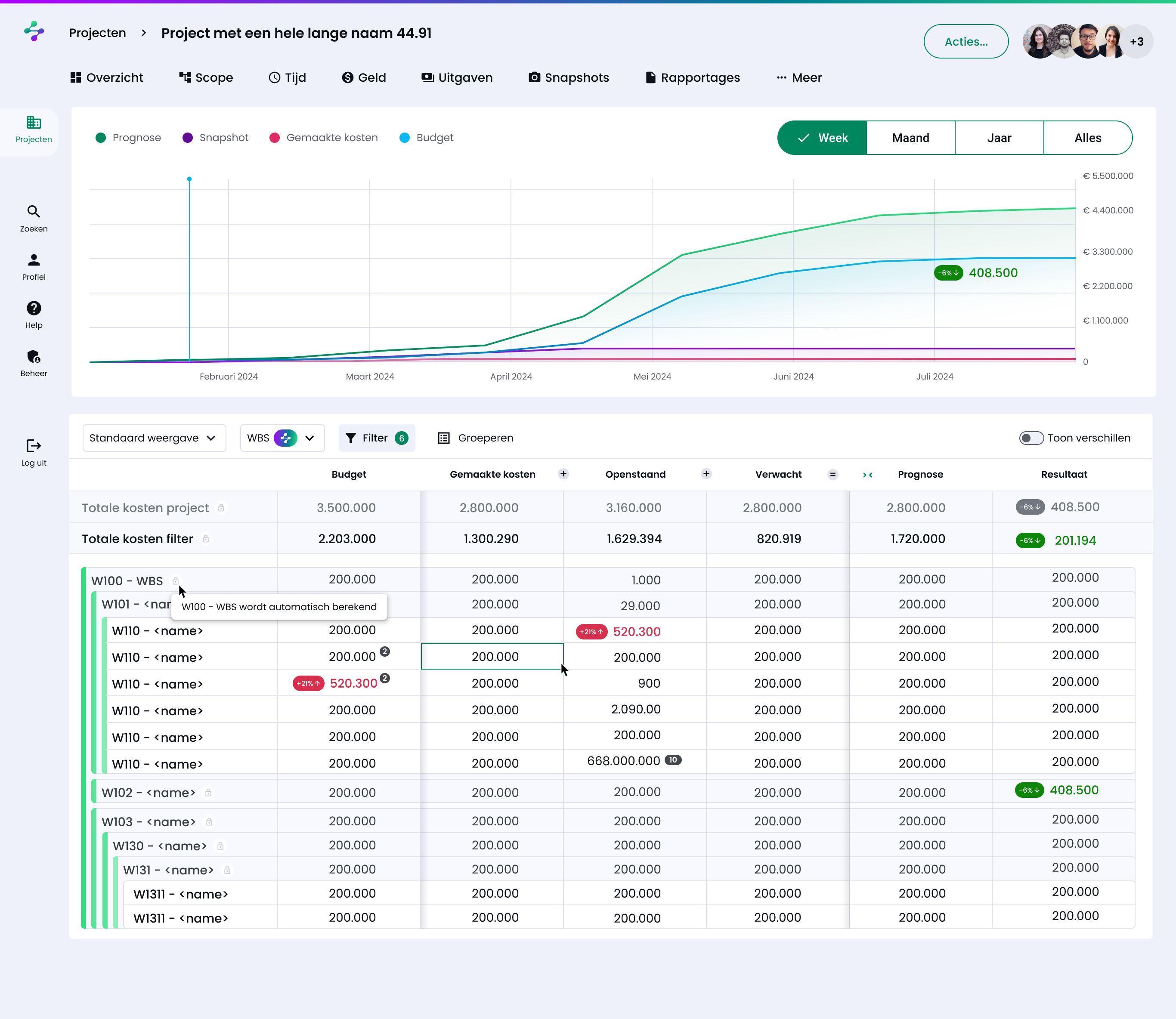Click lock icon next to W130 row
This screenshot has width=1176, height=1019.
pyautogui.click(x=220, y=846)
